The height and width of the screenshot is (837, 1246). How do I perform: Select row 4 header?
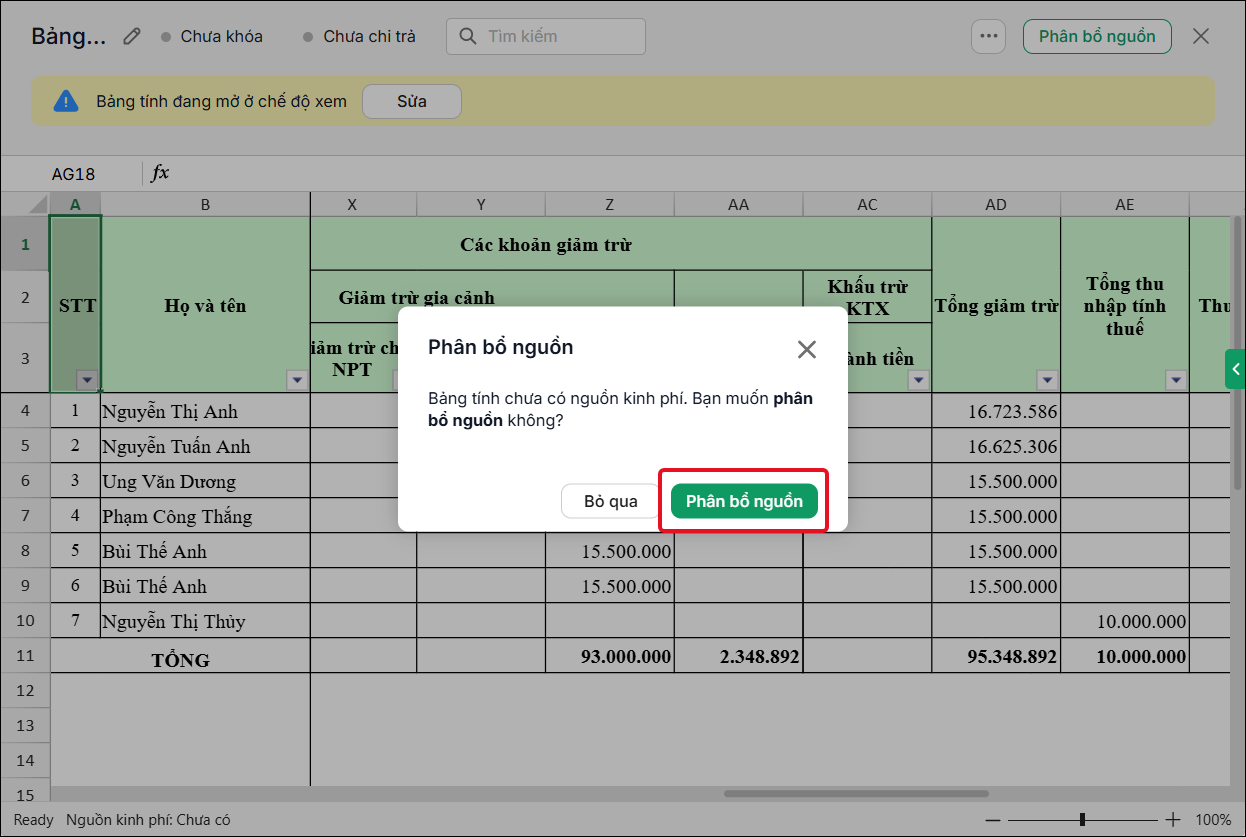click(x=25, y=411)
